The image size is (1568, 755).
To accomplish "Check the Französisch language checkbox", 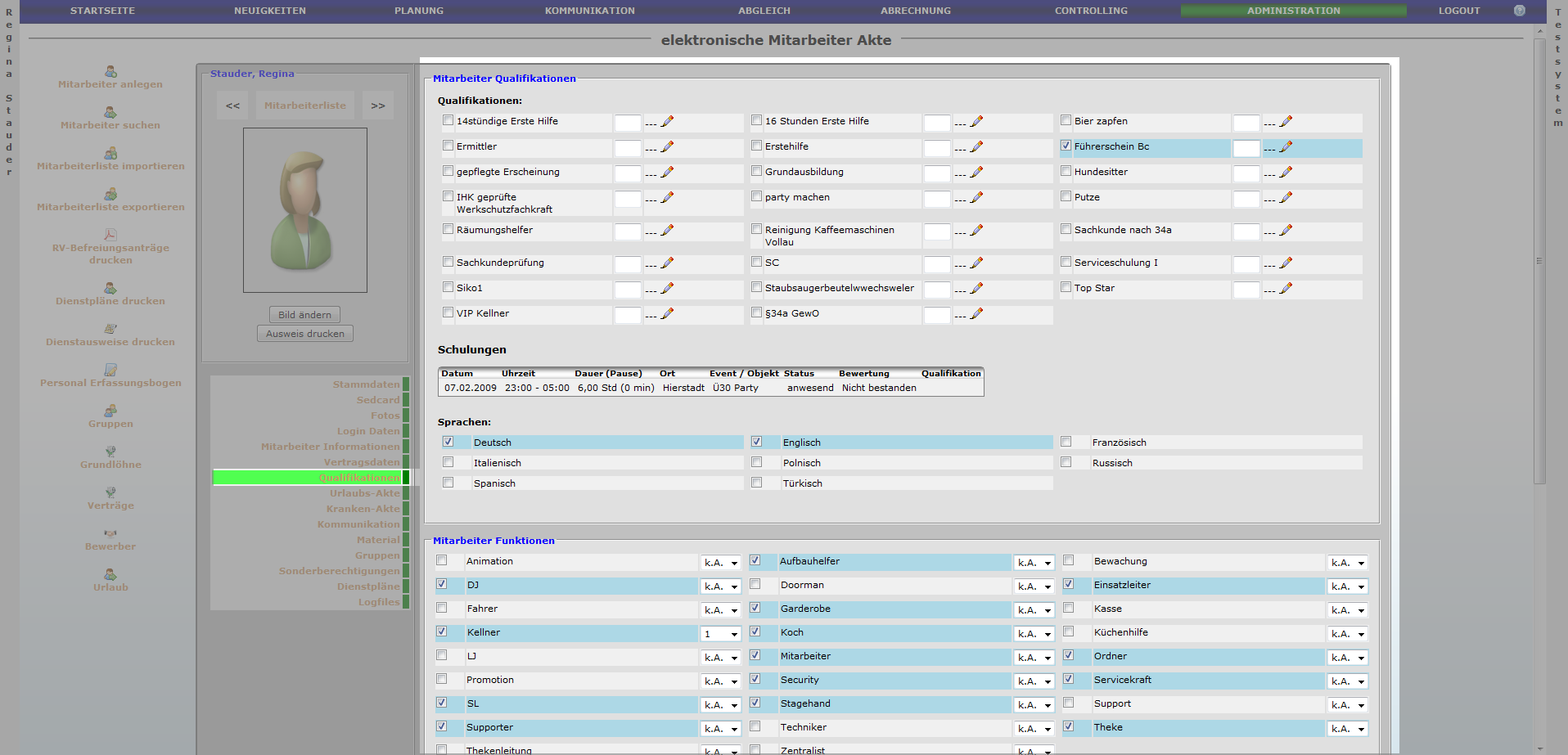I will click(x=1066, y=442).
